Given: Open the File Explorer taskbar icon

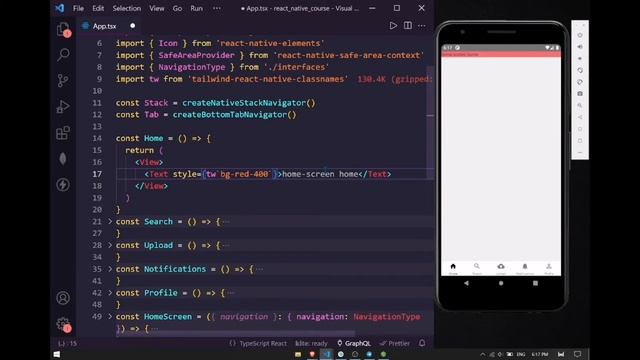Looking at the screenshot, I should tap(298, 354).
